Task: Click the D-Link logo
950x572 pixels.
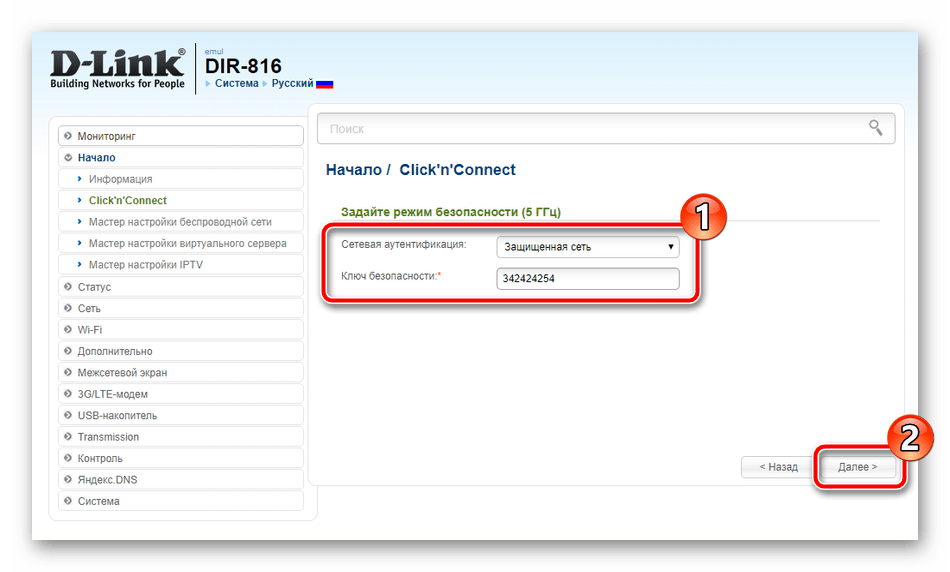Action: pyautogui.click(x=118, y=69)
